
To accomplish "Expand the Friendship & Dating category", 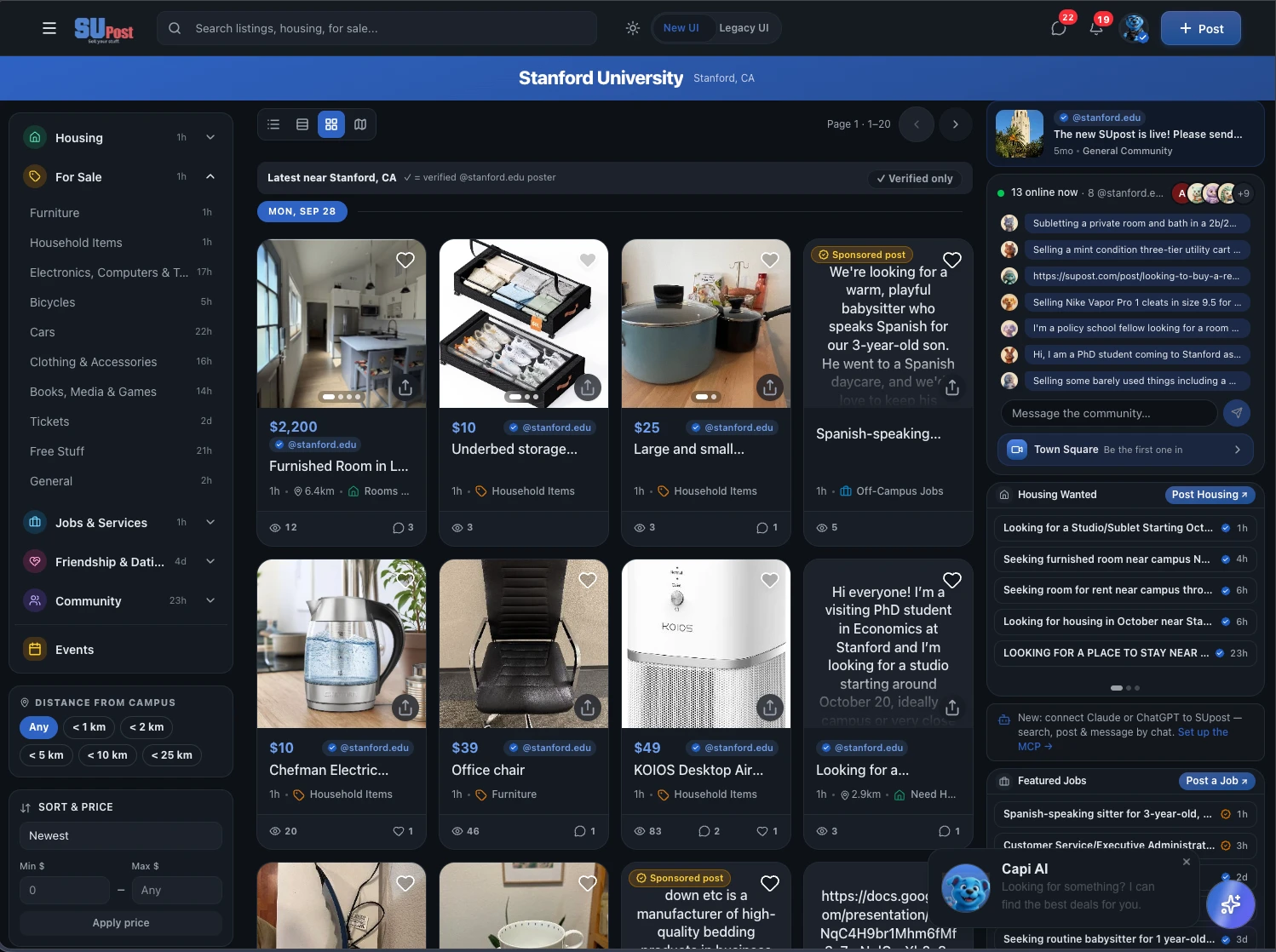I will pos(210,561).
